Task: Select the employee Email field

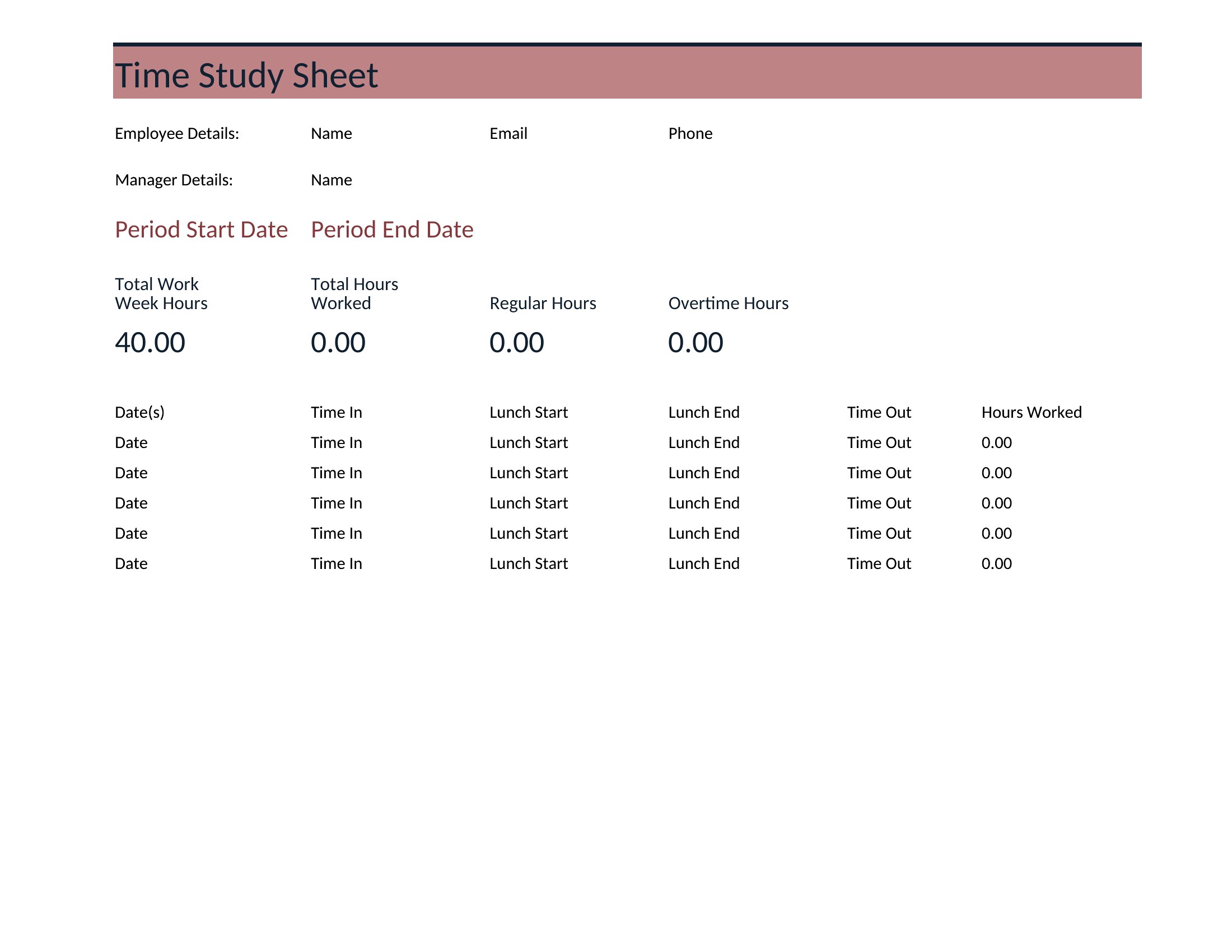Action: point(508,134)
